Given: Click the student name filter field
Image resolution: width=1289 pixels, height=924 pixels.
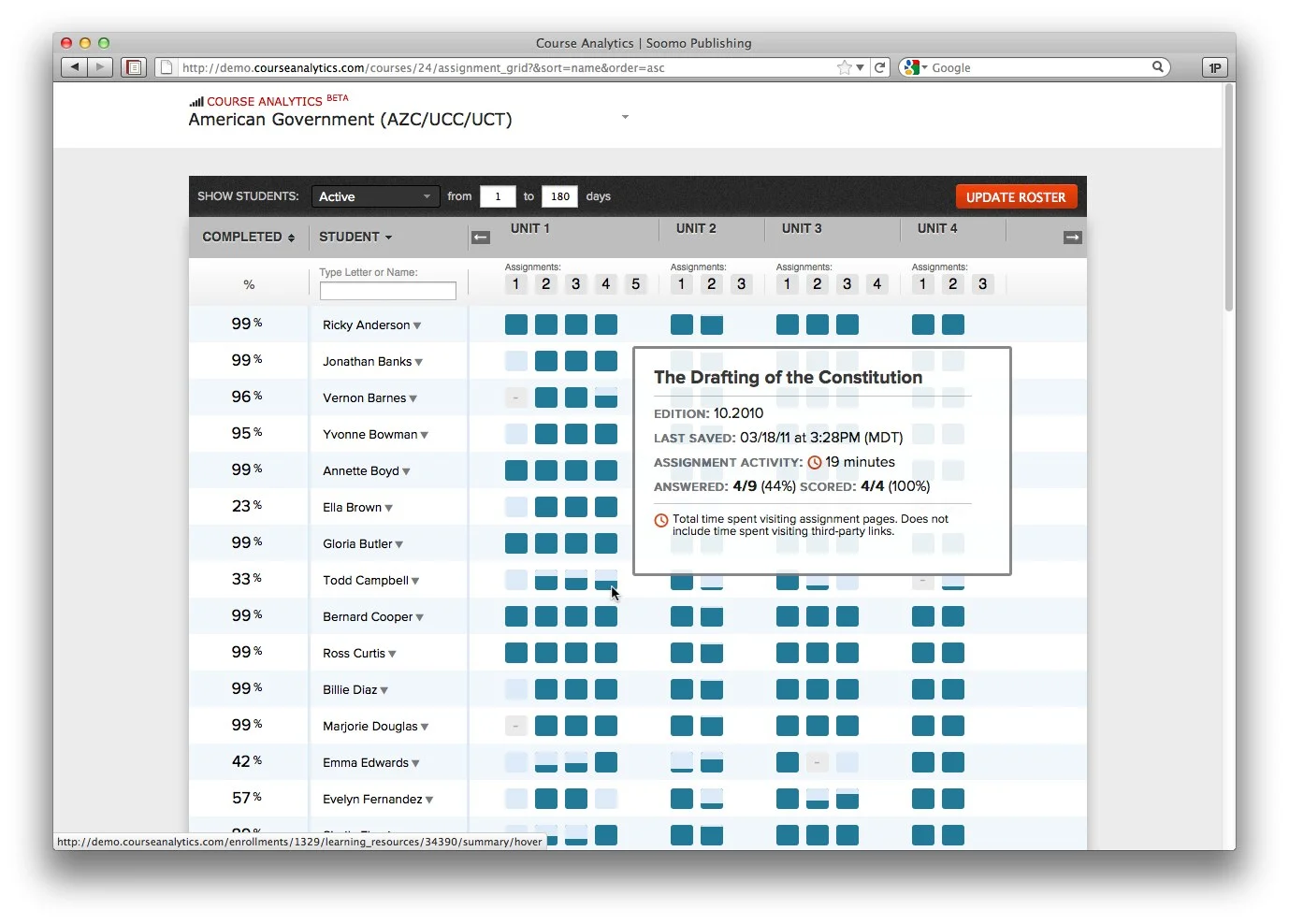Looking at the screenshot, I should [388, 291].
